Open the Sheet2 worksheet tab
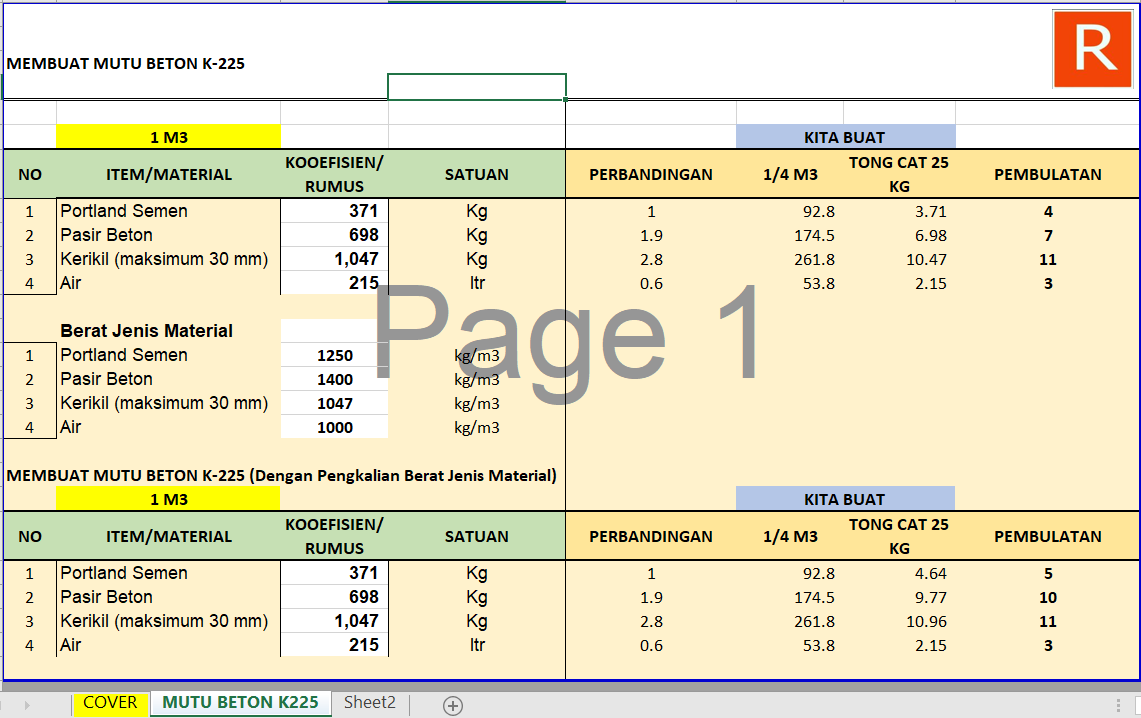 click(369, 703)
